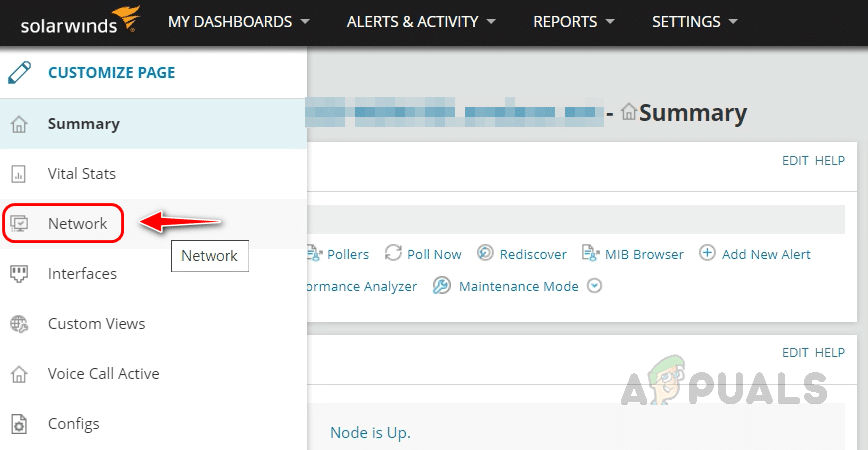Image resolution: width=868 pixels, height=450 pixels.
Task: Click the Pollers link
Action: [x=348, y=254]
